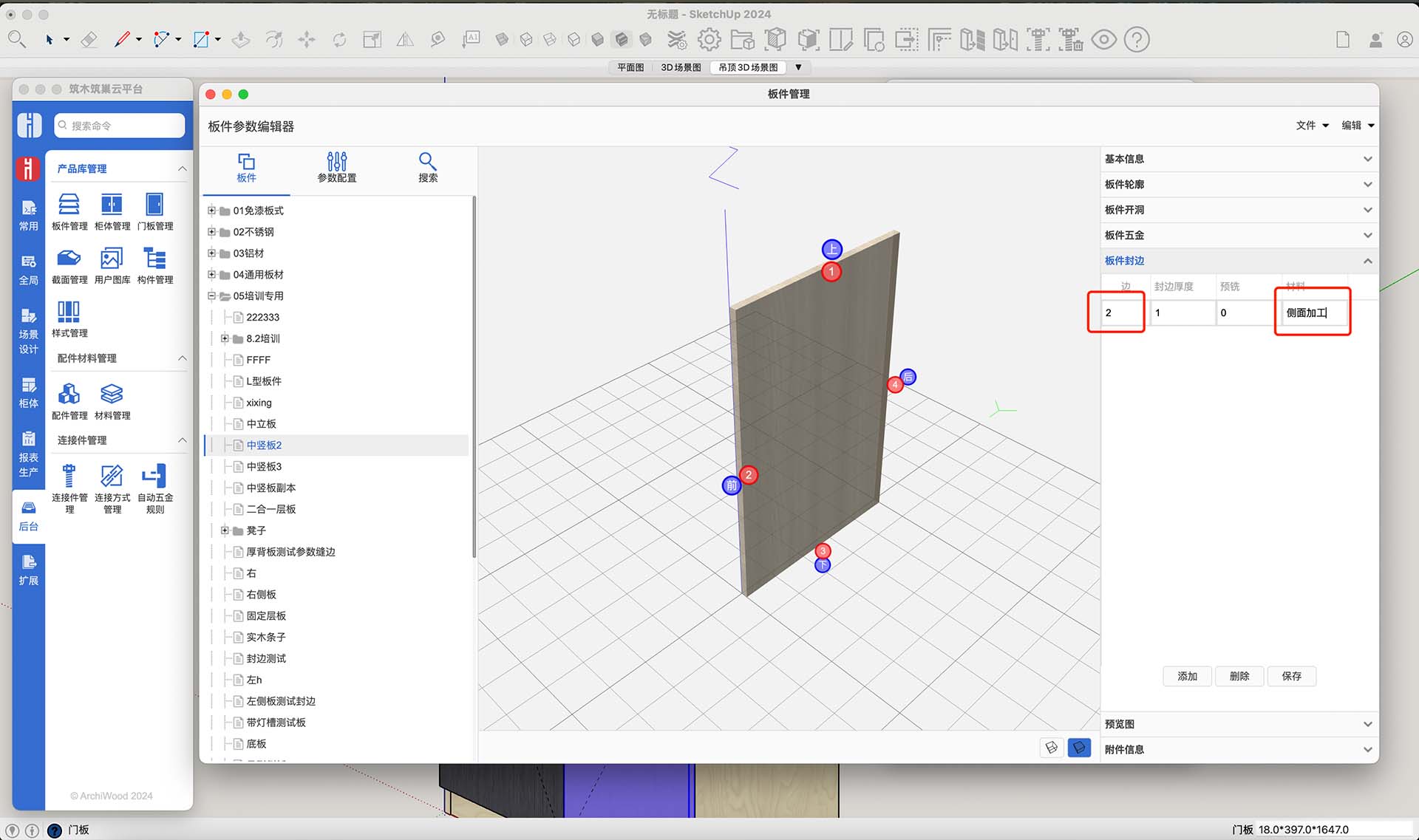Collapse the 05培训专用 folder

[212, 296]
